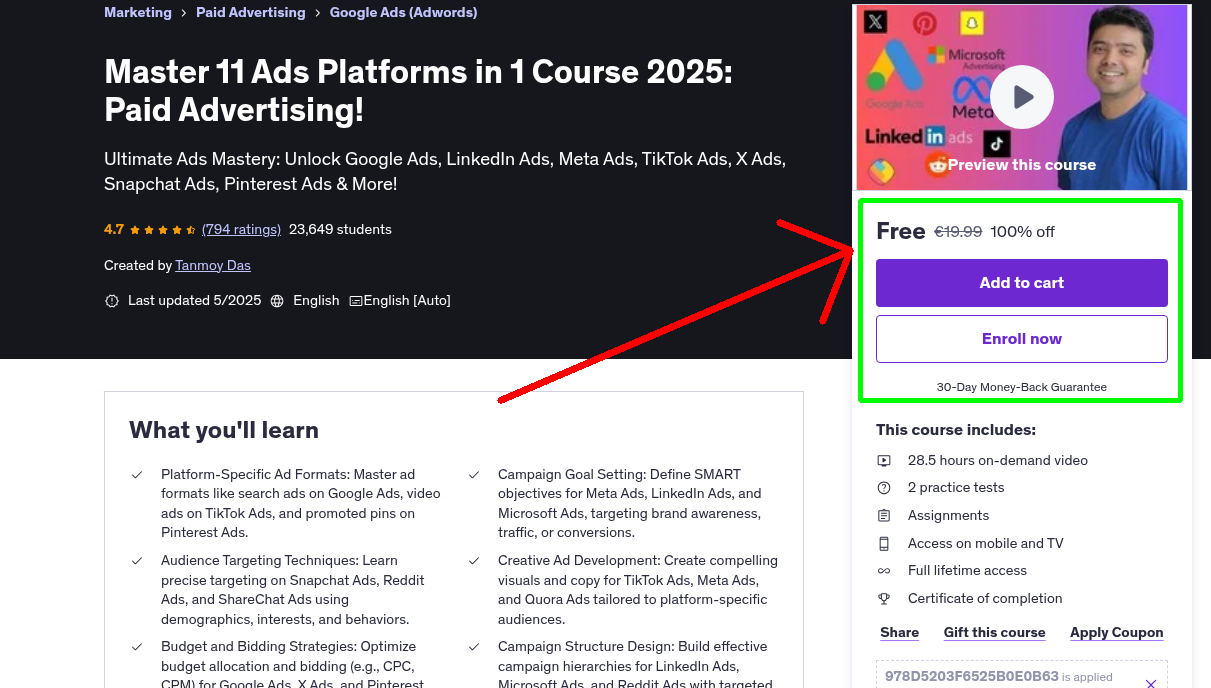Viewport: 1211px width, 688px height.
Task: Click the Preview this course label
Action: tap(1022, 165)
